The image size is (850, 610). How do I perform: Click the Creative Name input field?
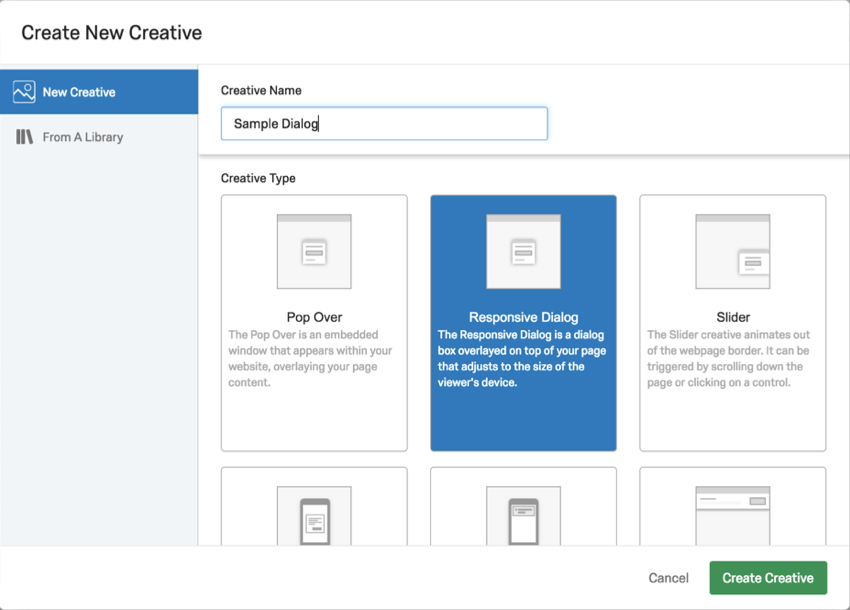pos(384,124)
